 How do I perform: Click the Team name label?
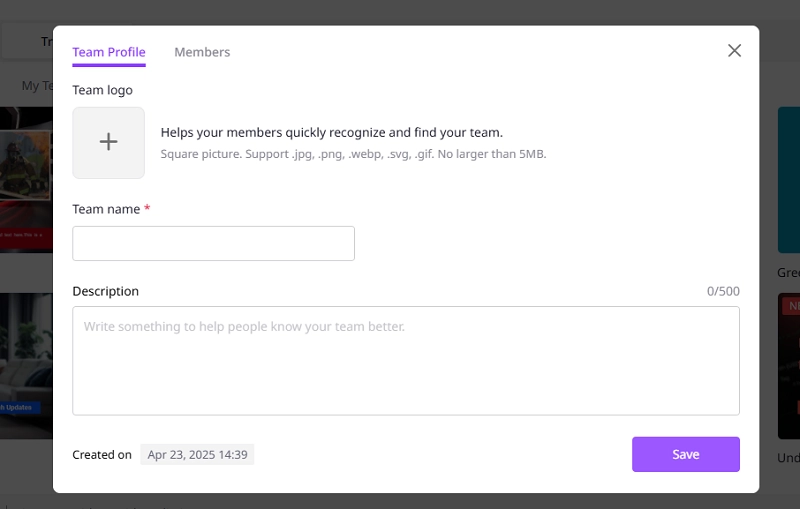[x=107, y=209]
